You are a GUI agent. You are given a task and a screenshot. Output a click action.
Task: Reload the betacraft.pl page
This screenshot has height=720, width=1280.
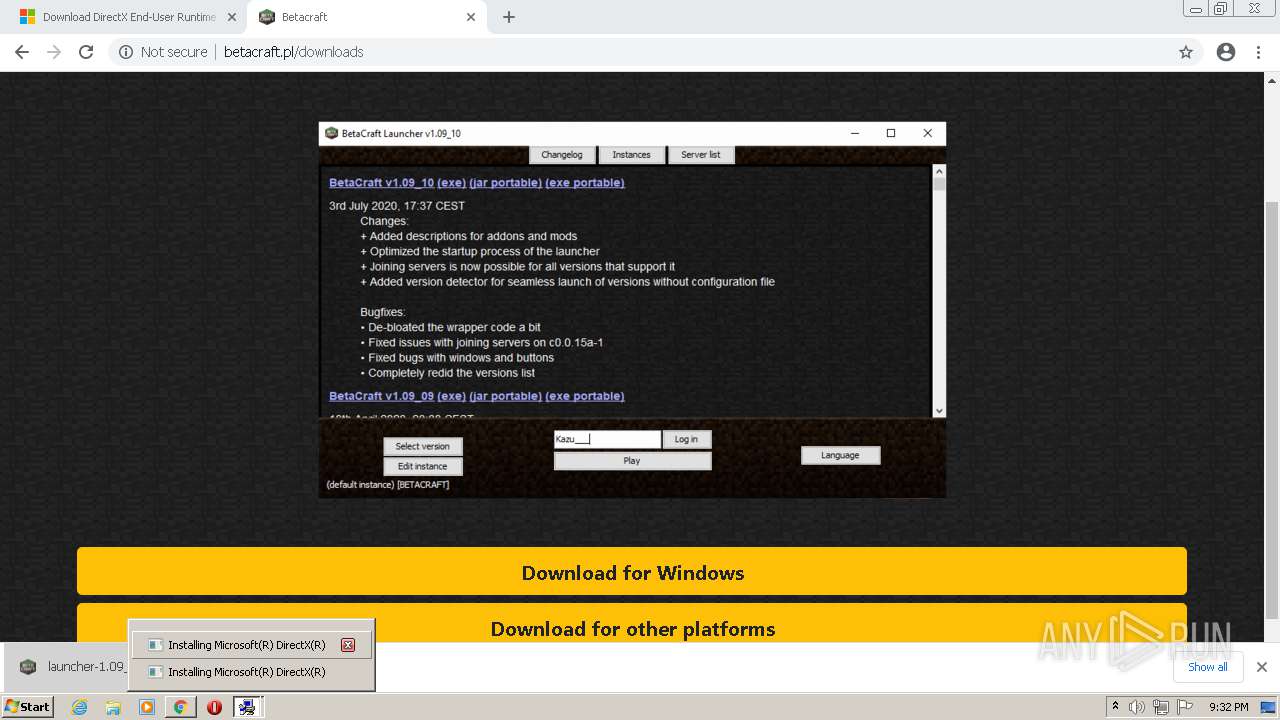point(86,52)
